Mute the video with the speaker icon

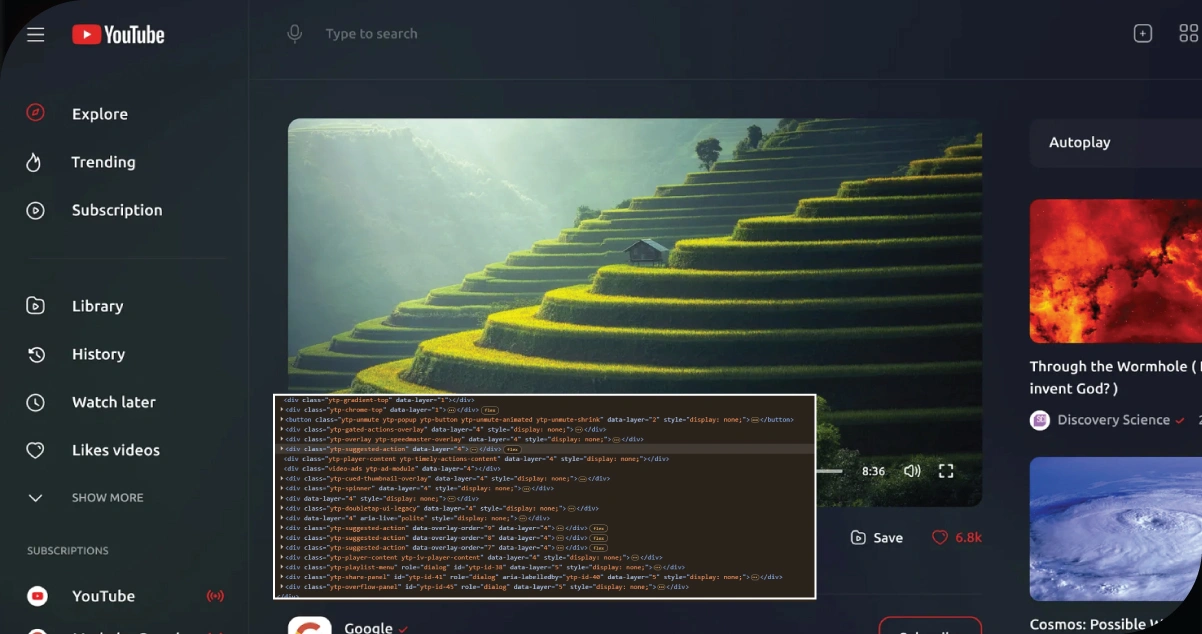911,470
